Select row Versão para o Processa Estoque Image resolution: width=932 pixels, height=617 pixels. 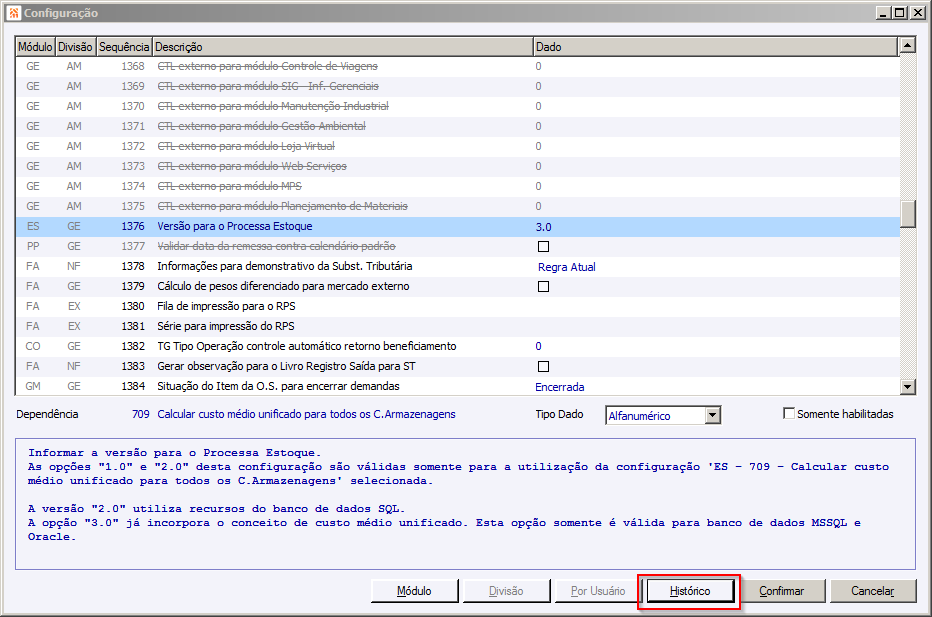(x=457, y=226)
